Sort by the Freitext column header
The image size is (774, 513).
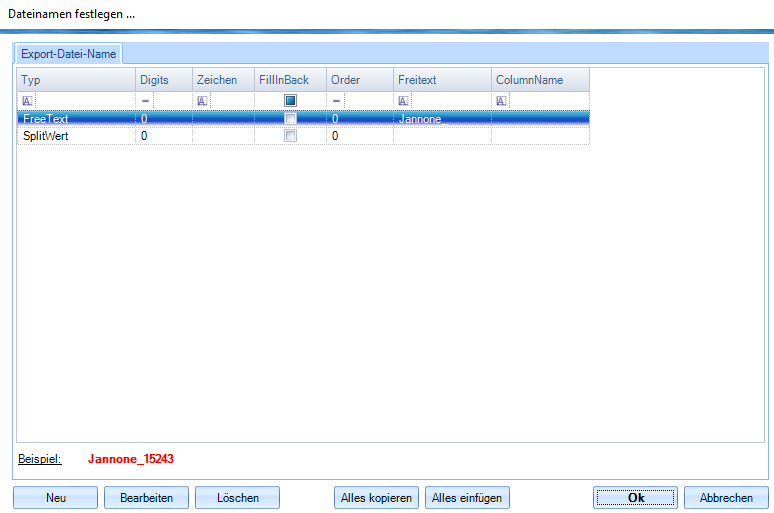coord(442,80)
